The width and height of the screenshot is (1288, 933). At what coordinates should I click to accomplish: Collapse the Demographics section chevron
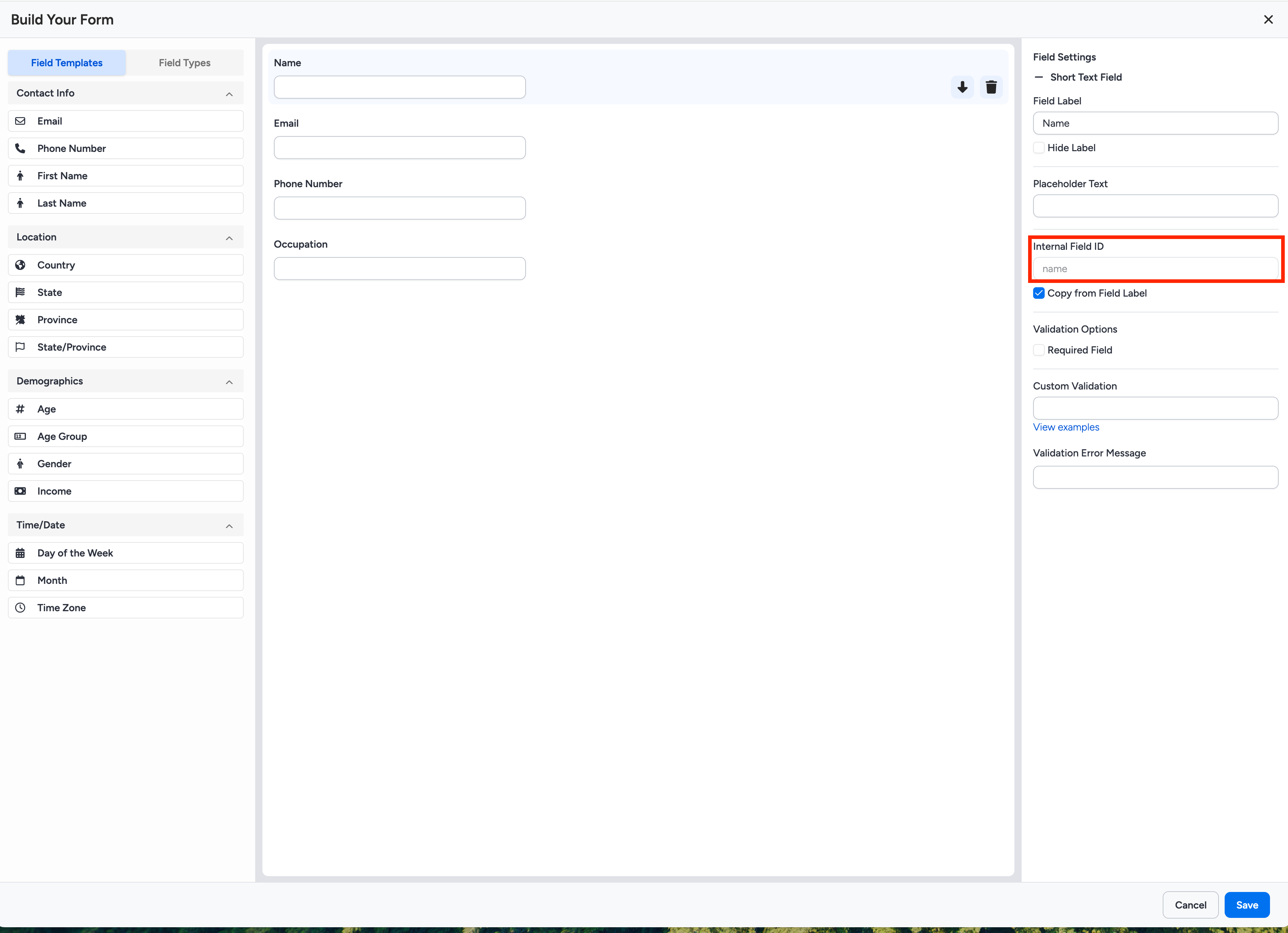click(x=229, y=382)
